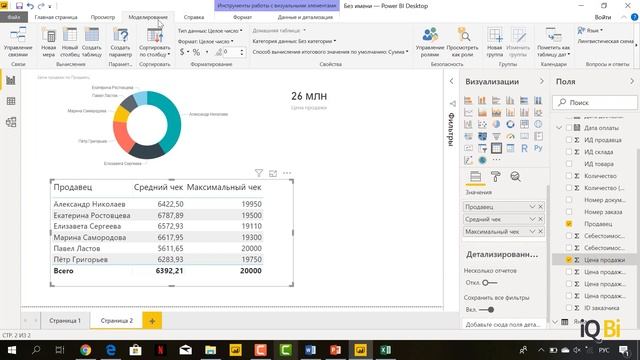This screenshot has width=640, height=360.
Task: Open Формат: Целое число dropdown
Action: point(205,41)
